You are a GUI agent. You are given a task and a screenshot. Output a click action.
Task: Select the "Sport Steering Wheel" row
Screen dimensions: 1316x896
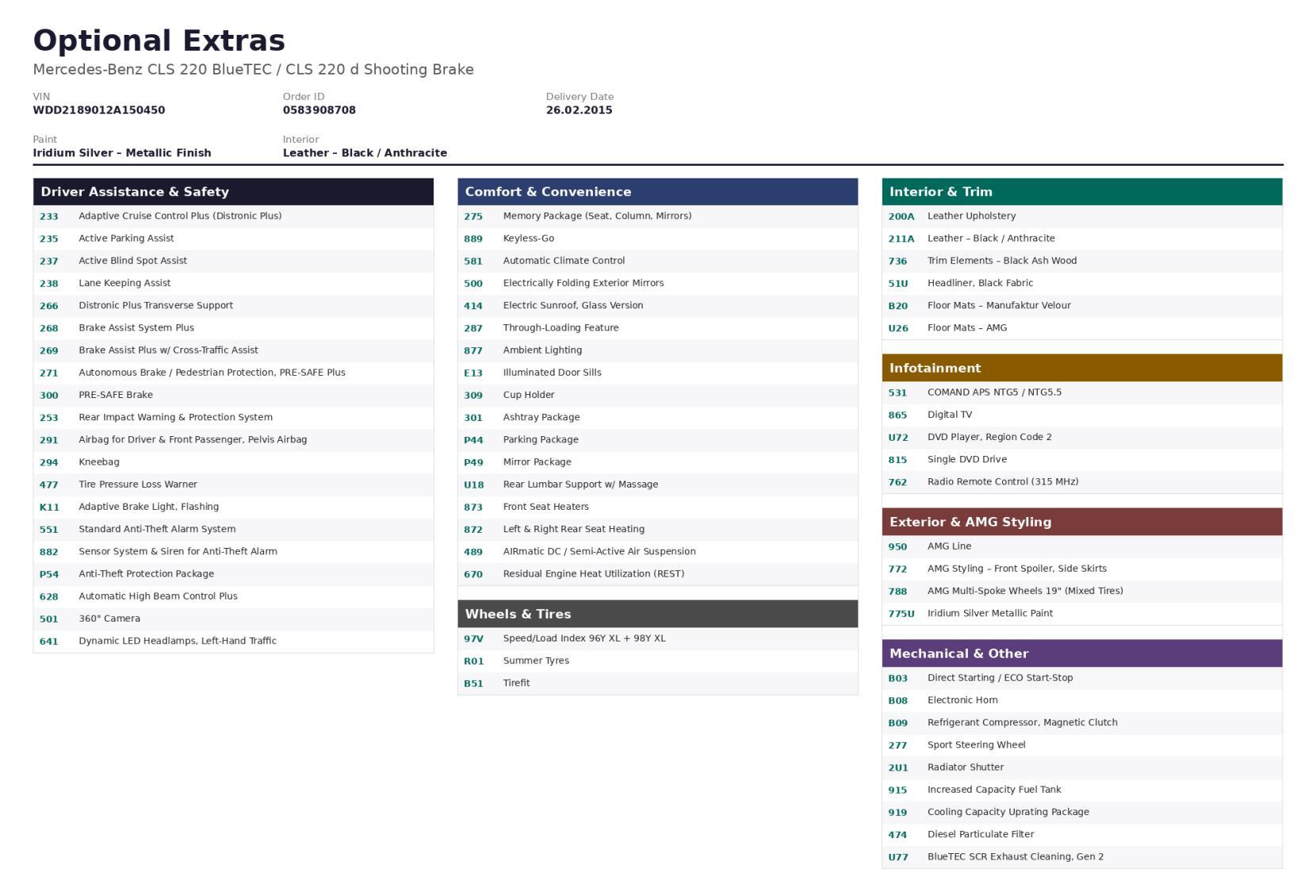click(x=1082, y=745)
